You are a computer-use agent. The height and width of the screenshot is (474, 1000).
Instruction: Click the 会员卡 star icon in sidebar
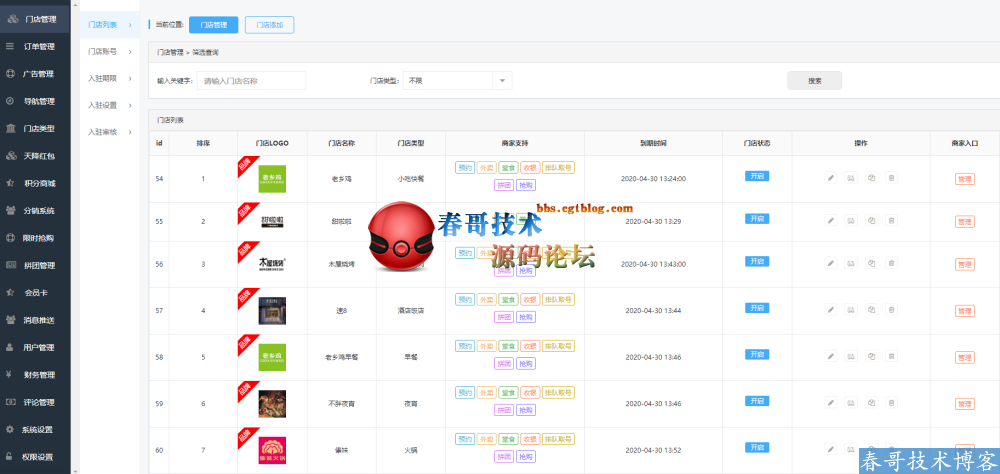(x=10, y=292)
